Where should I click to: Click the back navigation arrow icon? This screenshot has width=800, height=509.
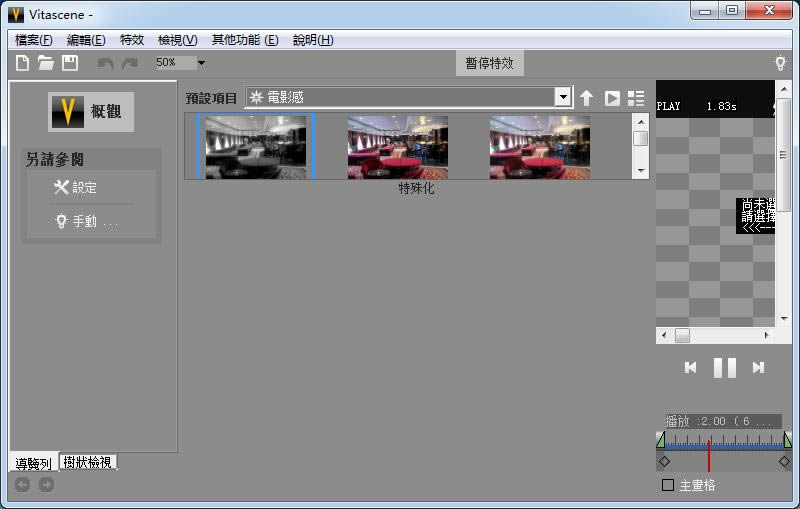point(22,485)
